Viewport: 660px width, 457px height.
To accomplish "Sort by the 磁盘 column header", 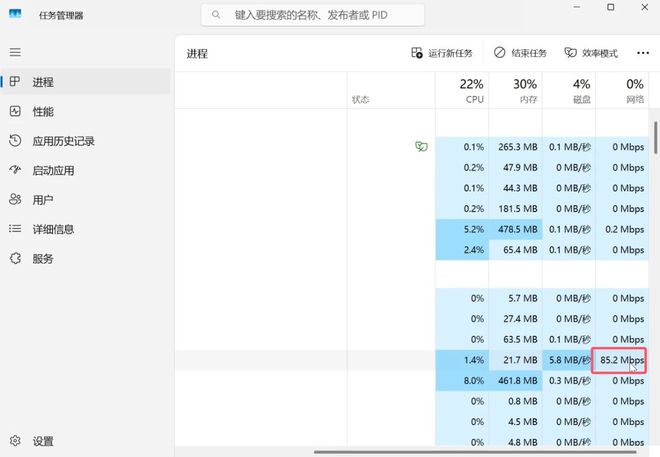I will (x=569, y=90).
